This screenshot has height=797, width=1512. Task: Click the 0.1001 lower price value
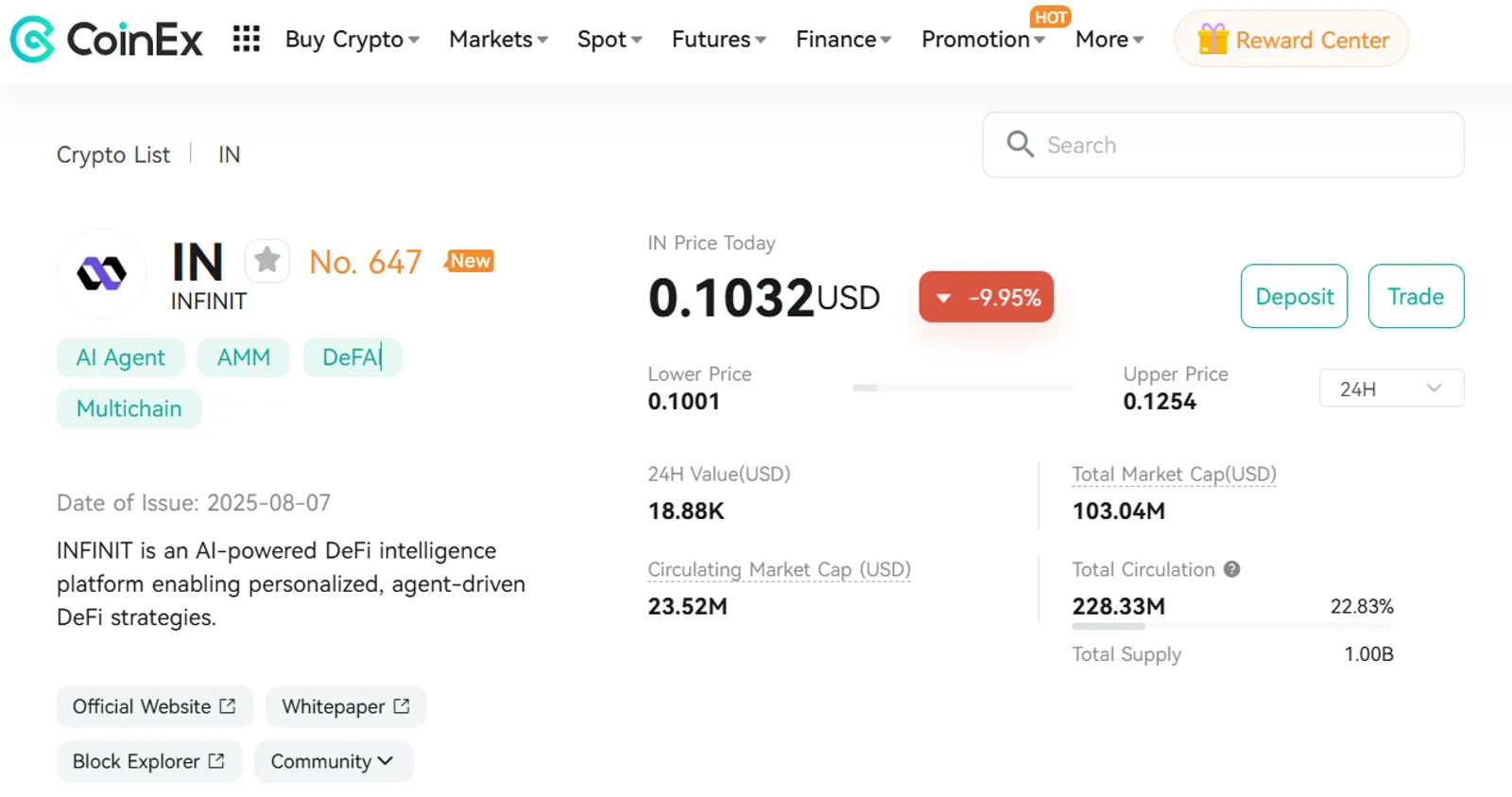684,402
